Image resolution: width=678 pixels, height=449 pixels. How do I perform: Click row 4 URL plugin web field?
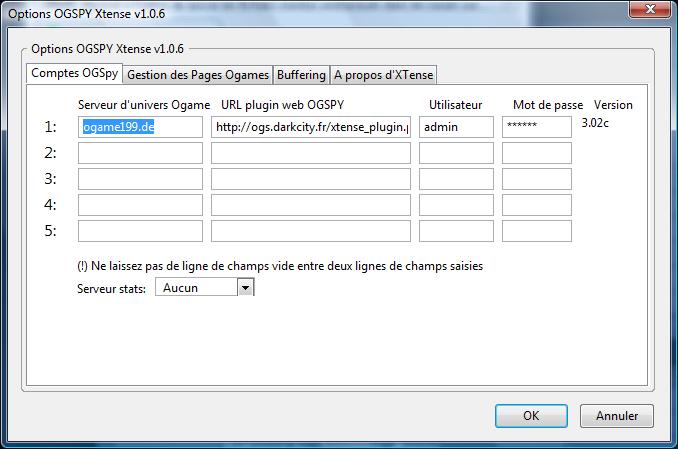click(x=311, y=205)
